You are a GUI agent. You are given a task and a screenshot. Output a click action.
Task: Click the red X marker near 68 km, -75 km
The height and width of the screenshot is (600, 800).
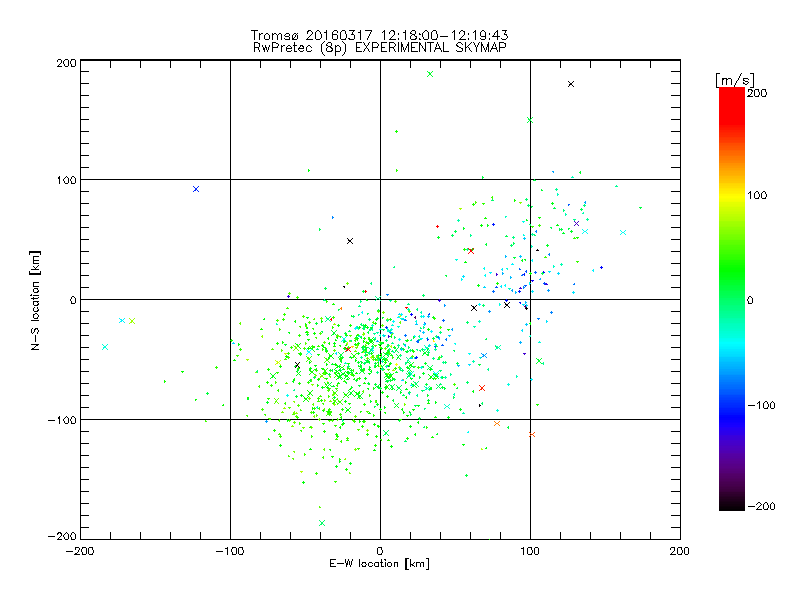pos(482,388)
